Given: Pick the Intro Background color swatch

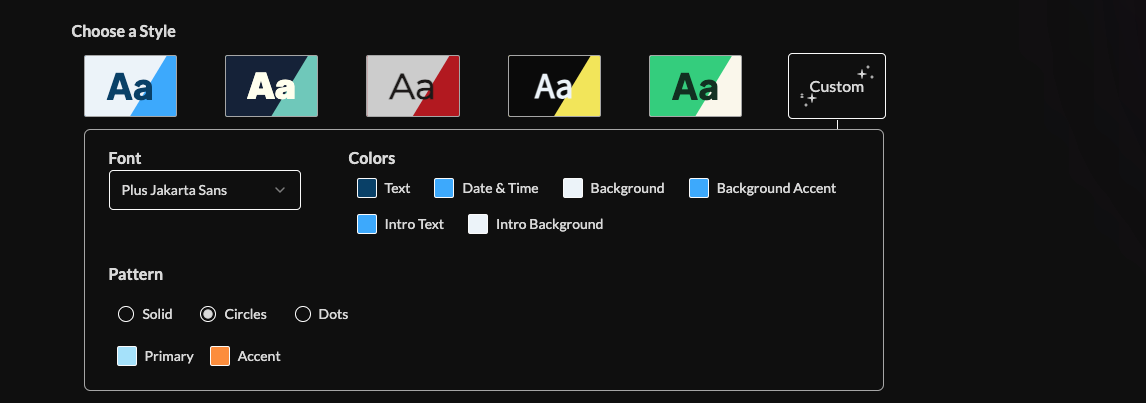Looking at the screenshot, I should 478,224.
